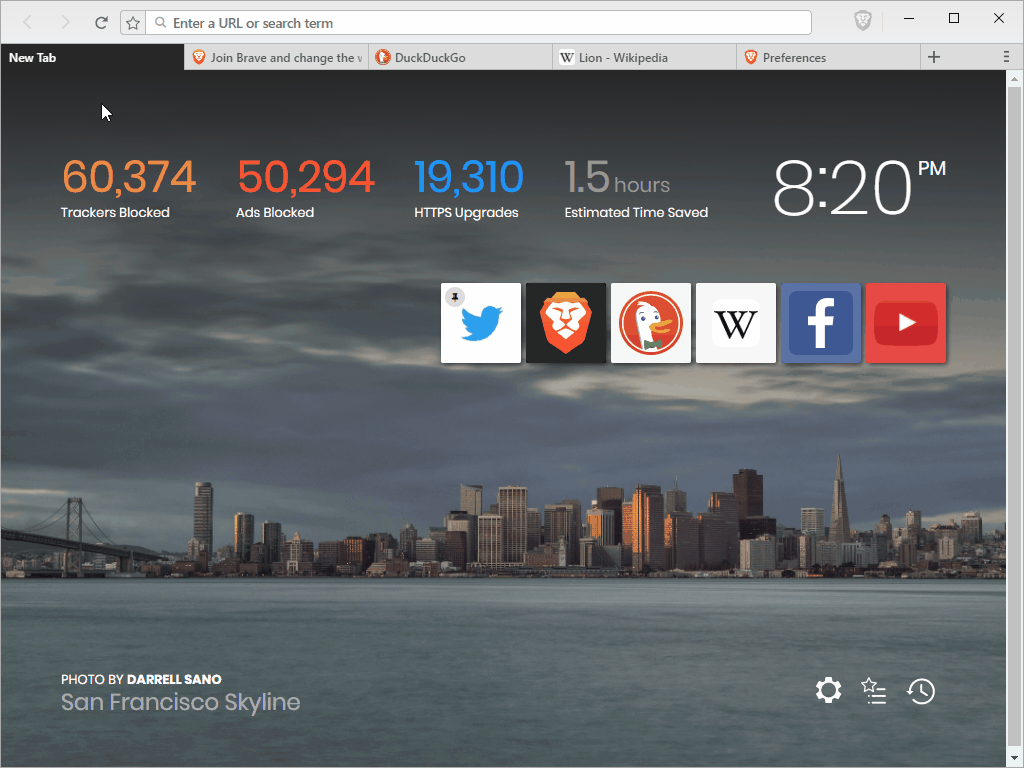Unpin the Twitter tile via pin icon
This screenshot has width=1024, height=768.
click(455, 297)
